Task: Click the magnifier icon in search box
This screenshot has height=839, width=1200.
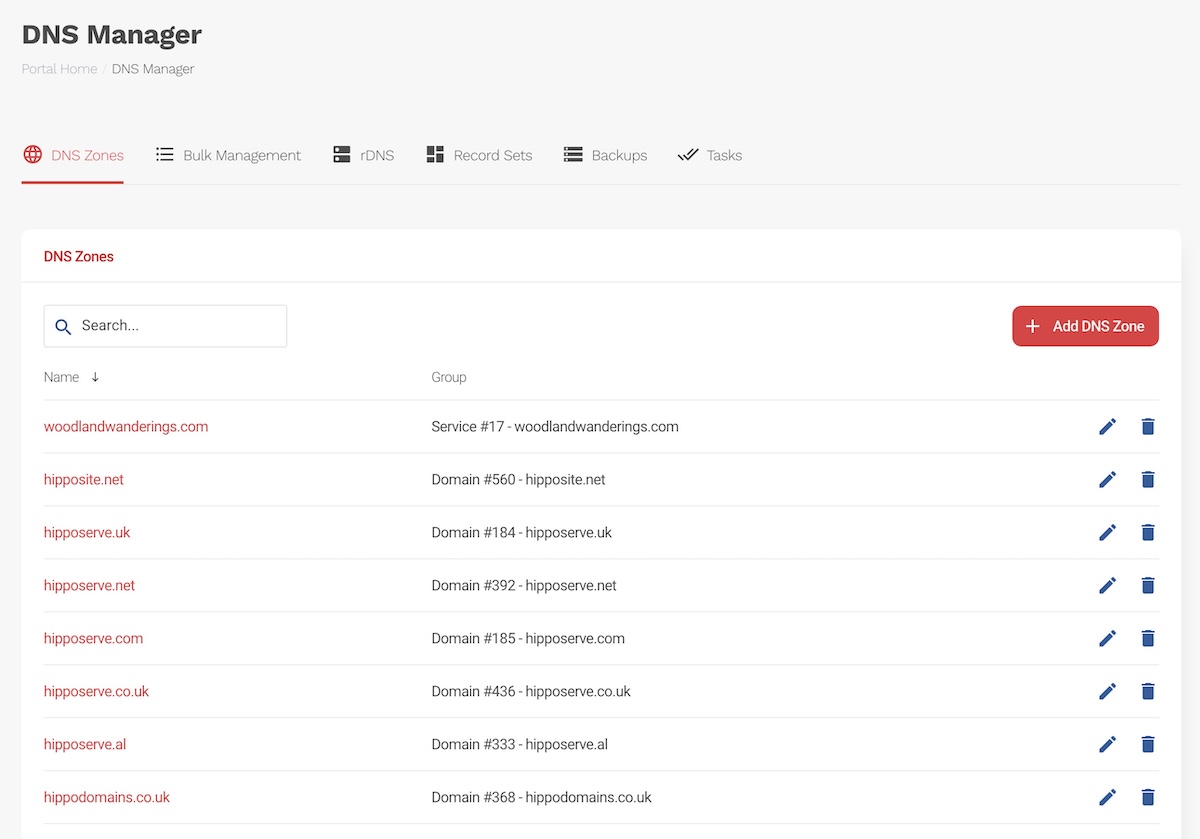Action: pos(63,327)
